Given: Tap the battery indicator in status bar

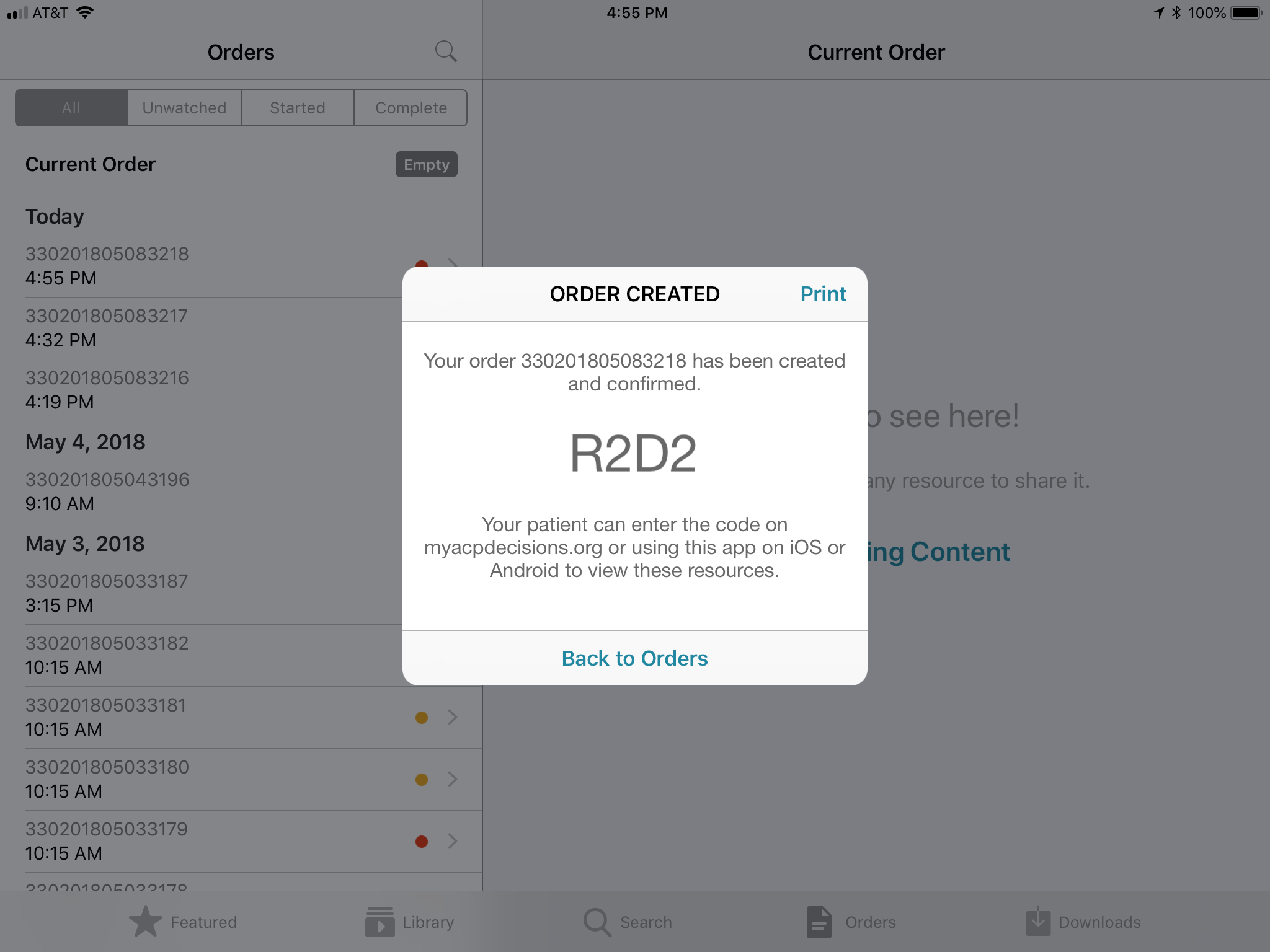Looking at the screenshot, I should pos(1246,12).
